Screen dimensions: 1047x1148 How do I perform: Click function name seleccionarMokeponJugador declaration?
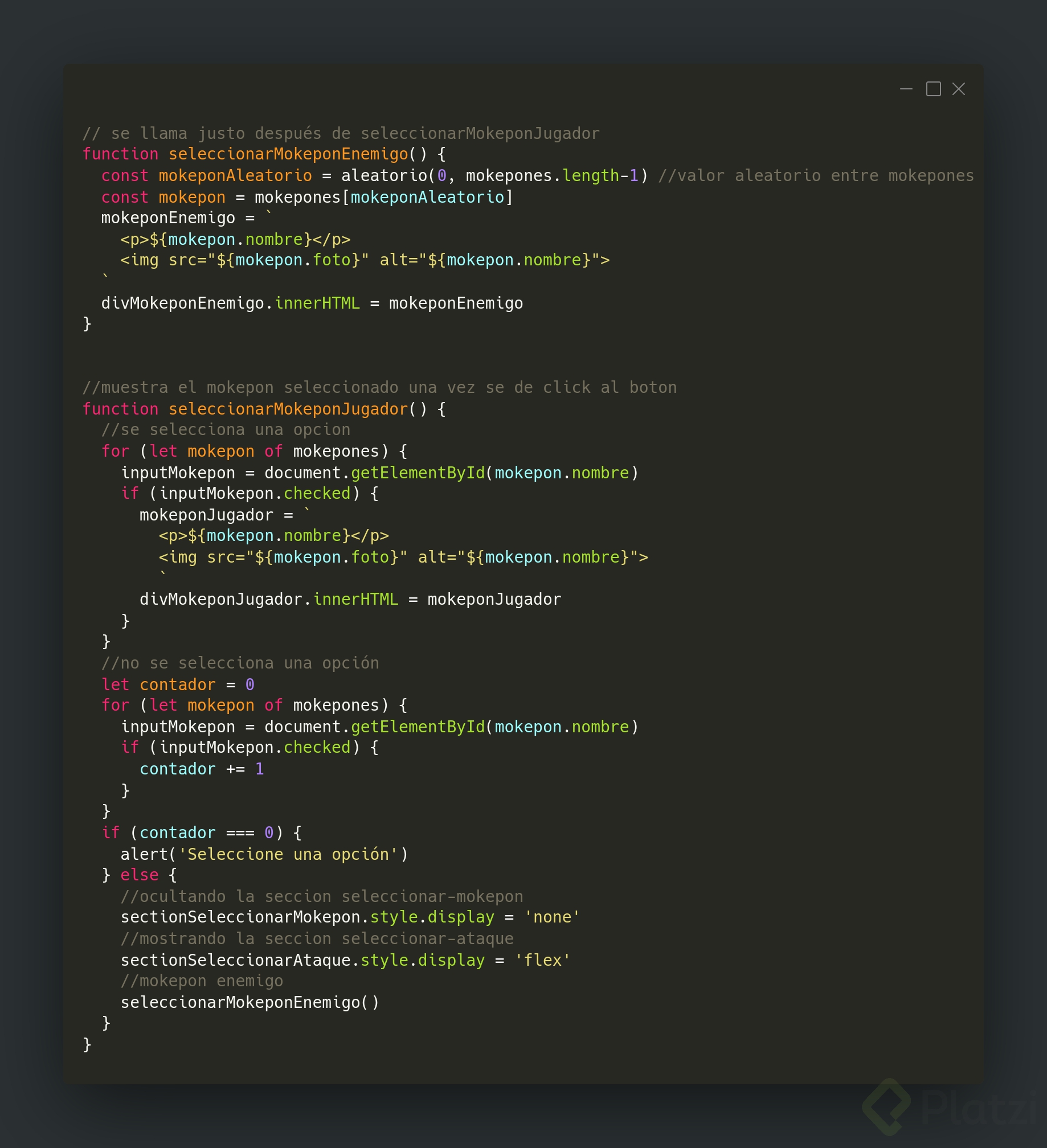pos(288,409)
